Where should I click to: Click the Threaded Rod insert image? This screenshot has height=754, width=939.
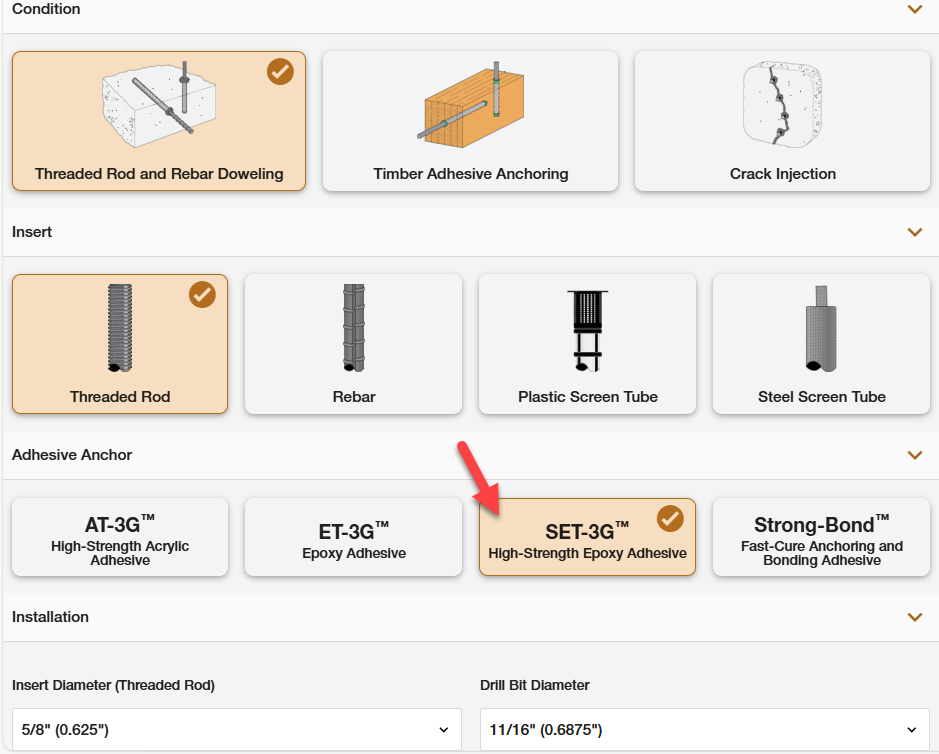120,329
